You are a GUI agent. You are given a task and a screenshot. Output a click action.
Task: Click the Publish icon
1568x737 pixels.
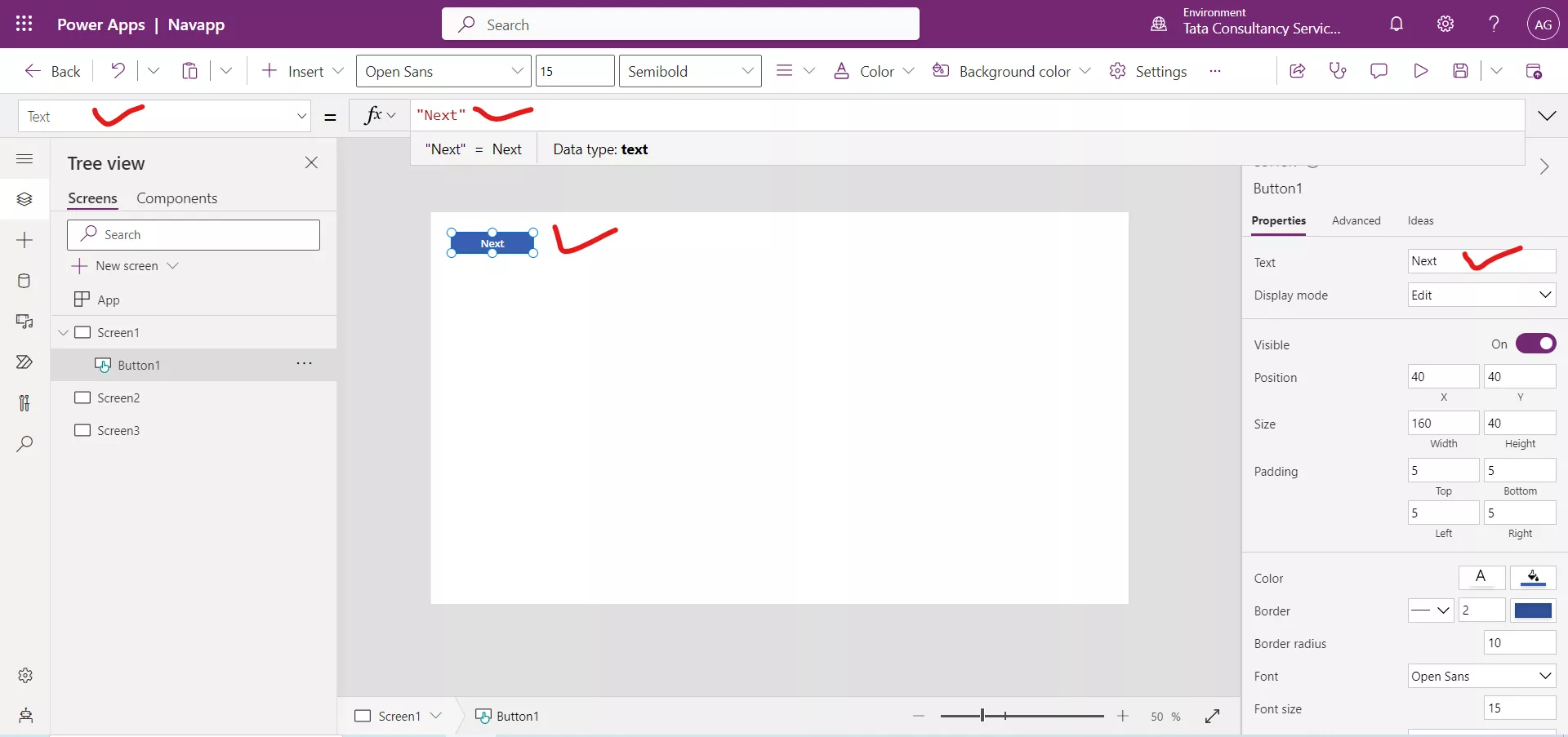[1534, 71]
